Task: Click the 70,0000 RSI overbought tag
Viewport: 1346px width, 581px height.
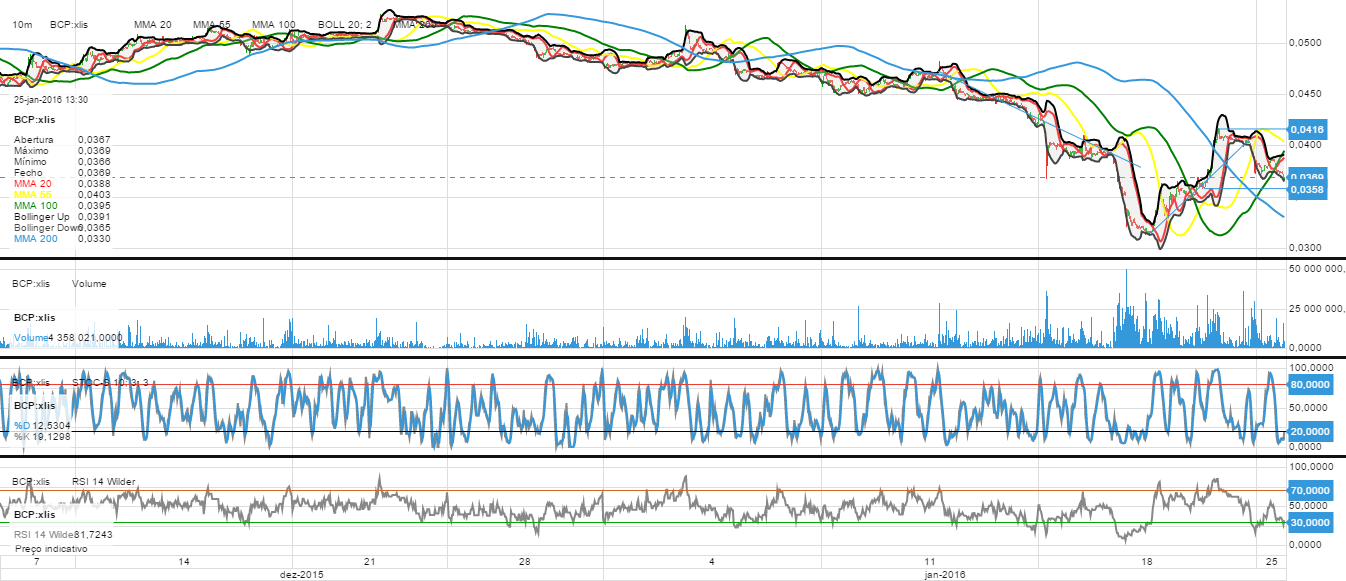Action: click(1307, 490)
